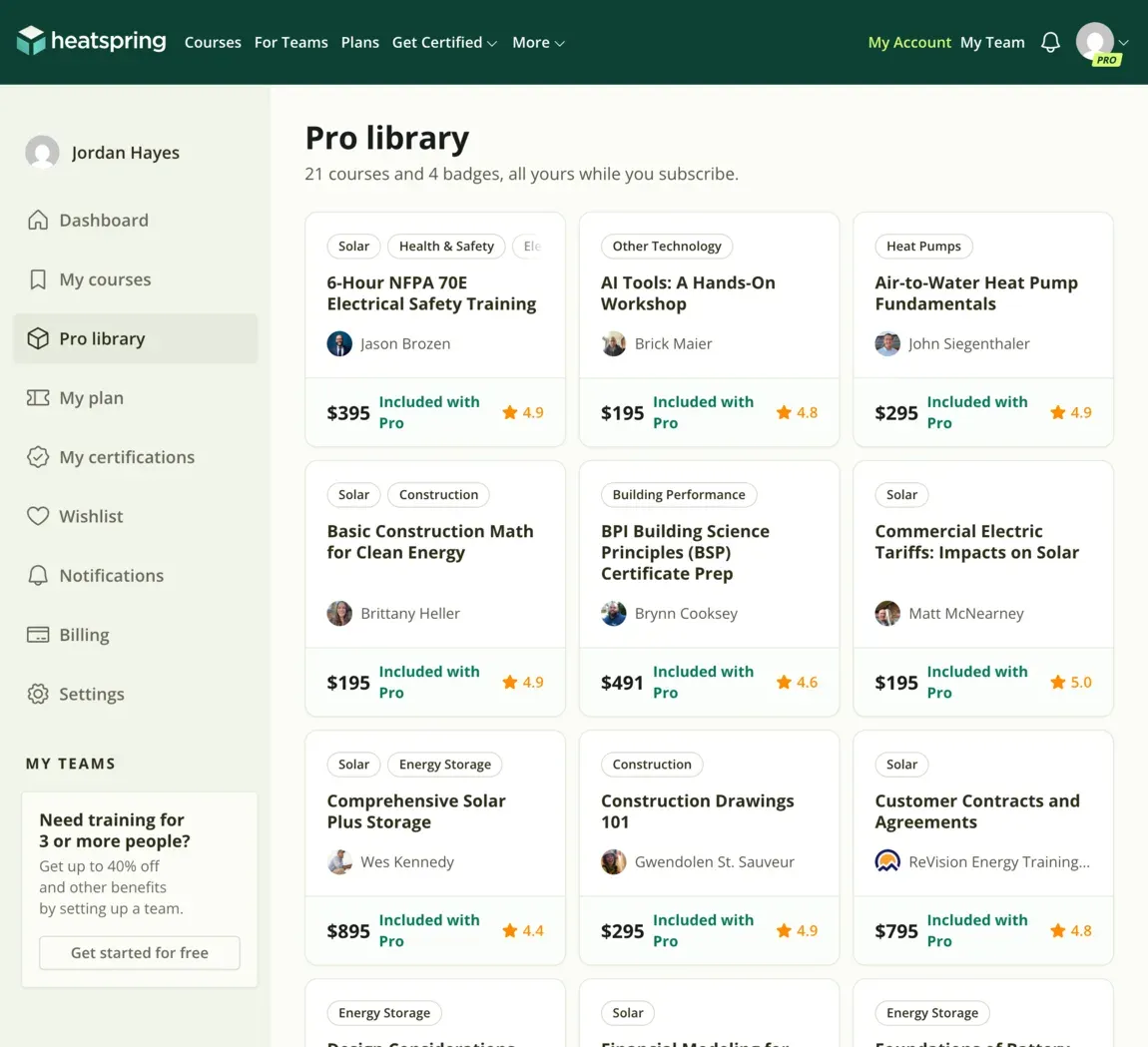Open Construction Drawings 101 course

698,811
